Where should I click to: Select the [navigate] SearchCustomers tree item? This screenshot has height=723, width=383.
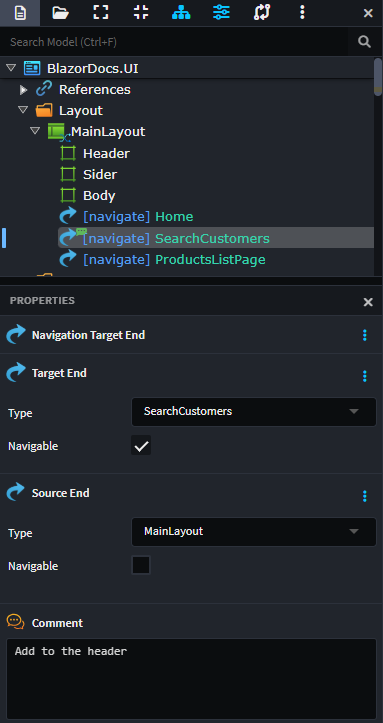click(x=216, y=238)
